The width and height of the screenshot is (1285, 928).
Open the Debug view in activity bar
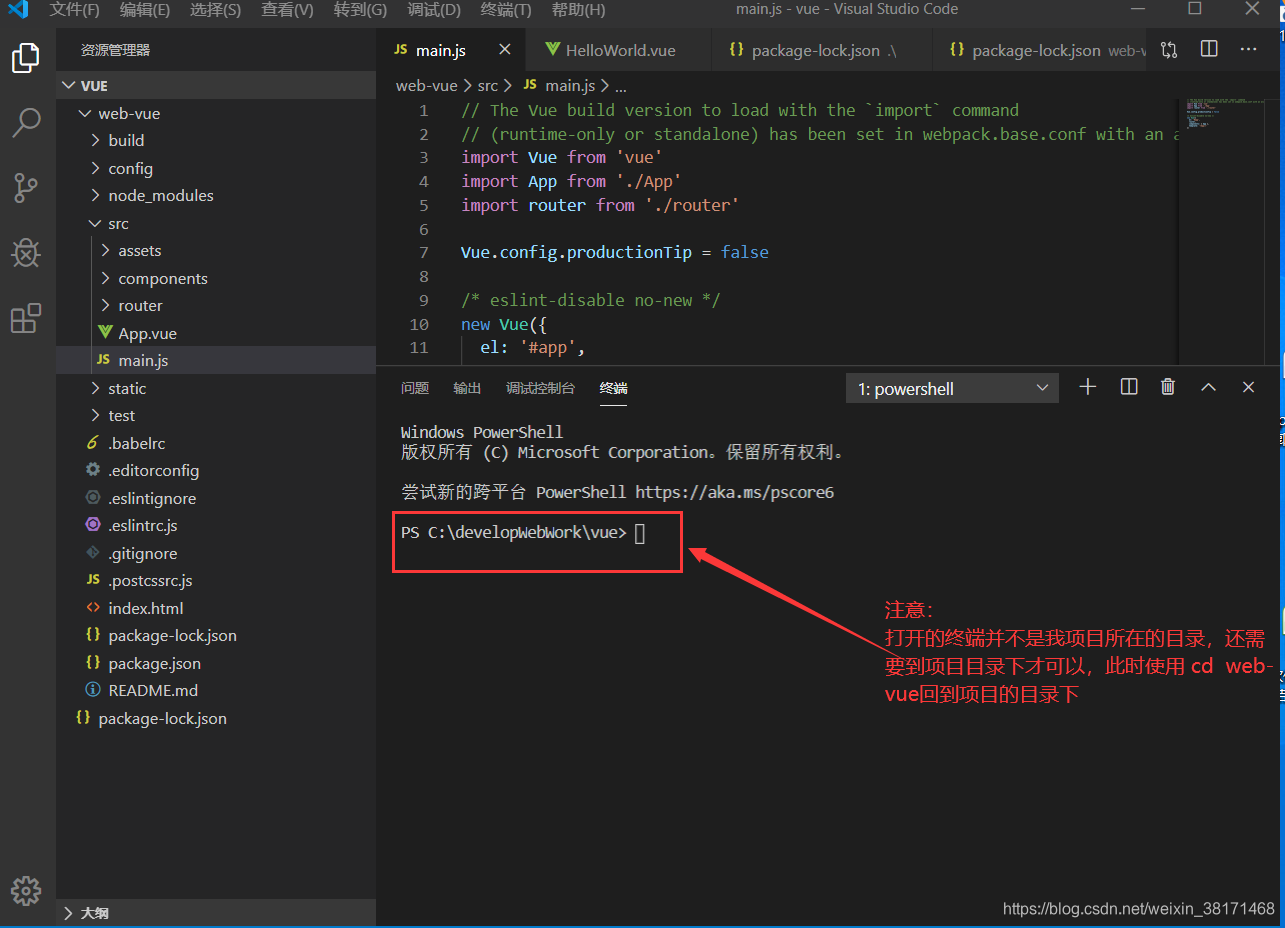click(26, 253)
